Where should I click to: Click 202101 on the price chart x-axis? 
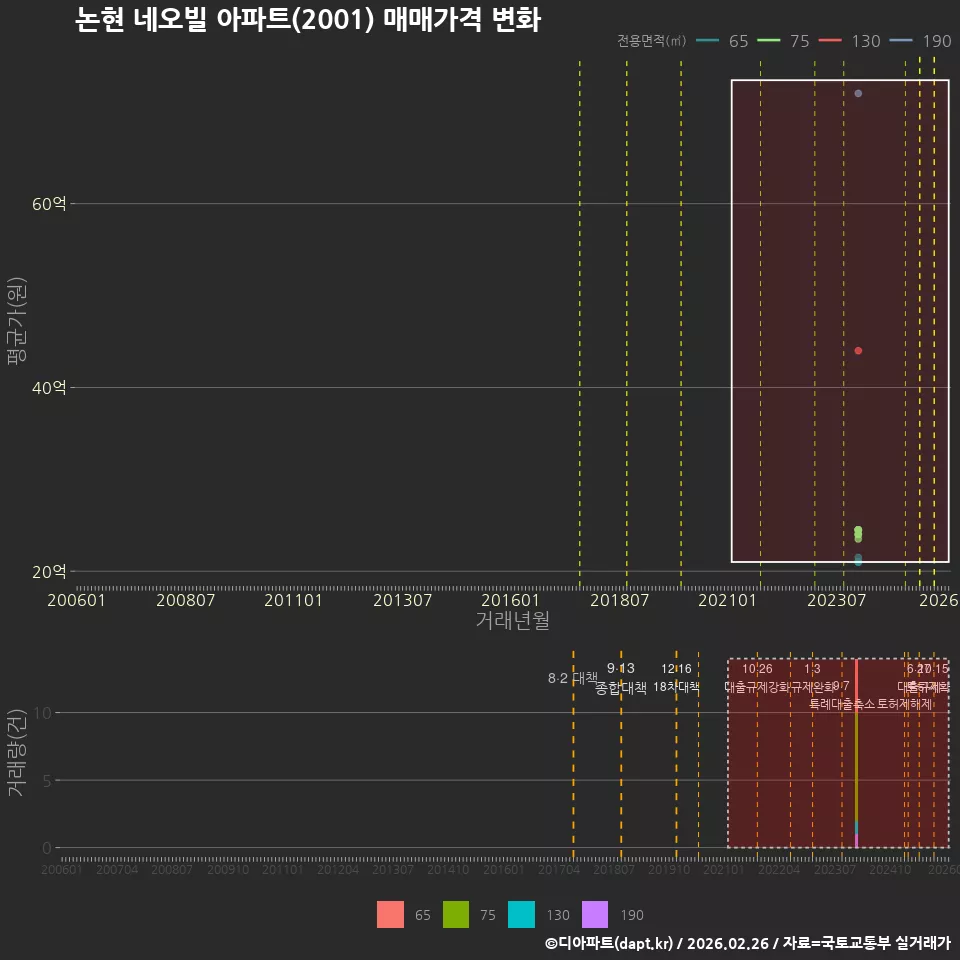pos(727,599)
